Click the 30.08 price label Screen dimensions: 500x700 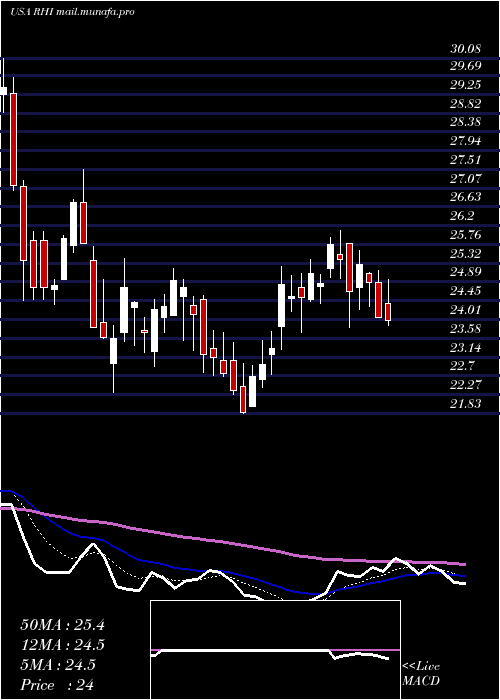(466, 48)
